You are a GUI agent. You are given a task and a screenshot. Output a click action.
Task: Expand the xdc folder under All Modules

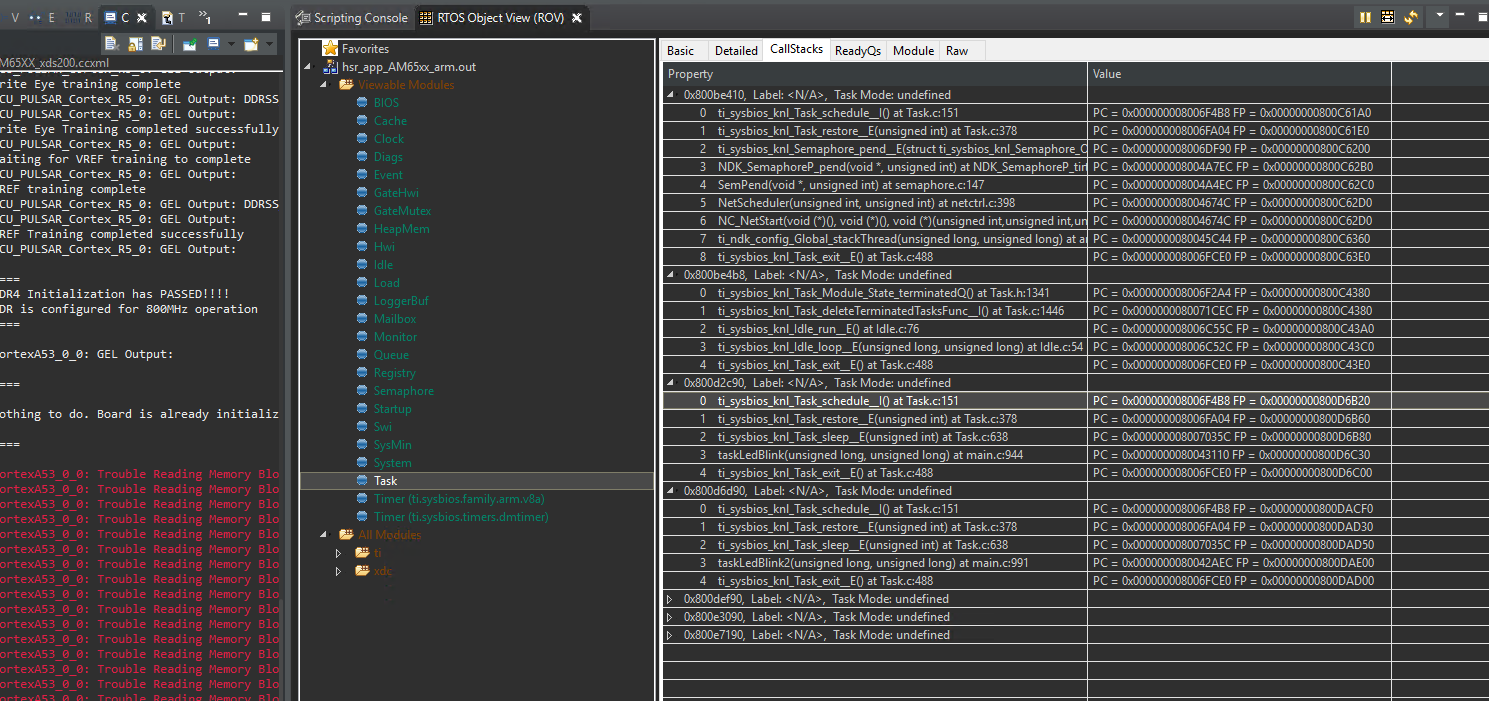(x=338, y=571)
